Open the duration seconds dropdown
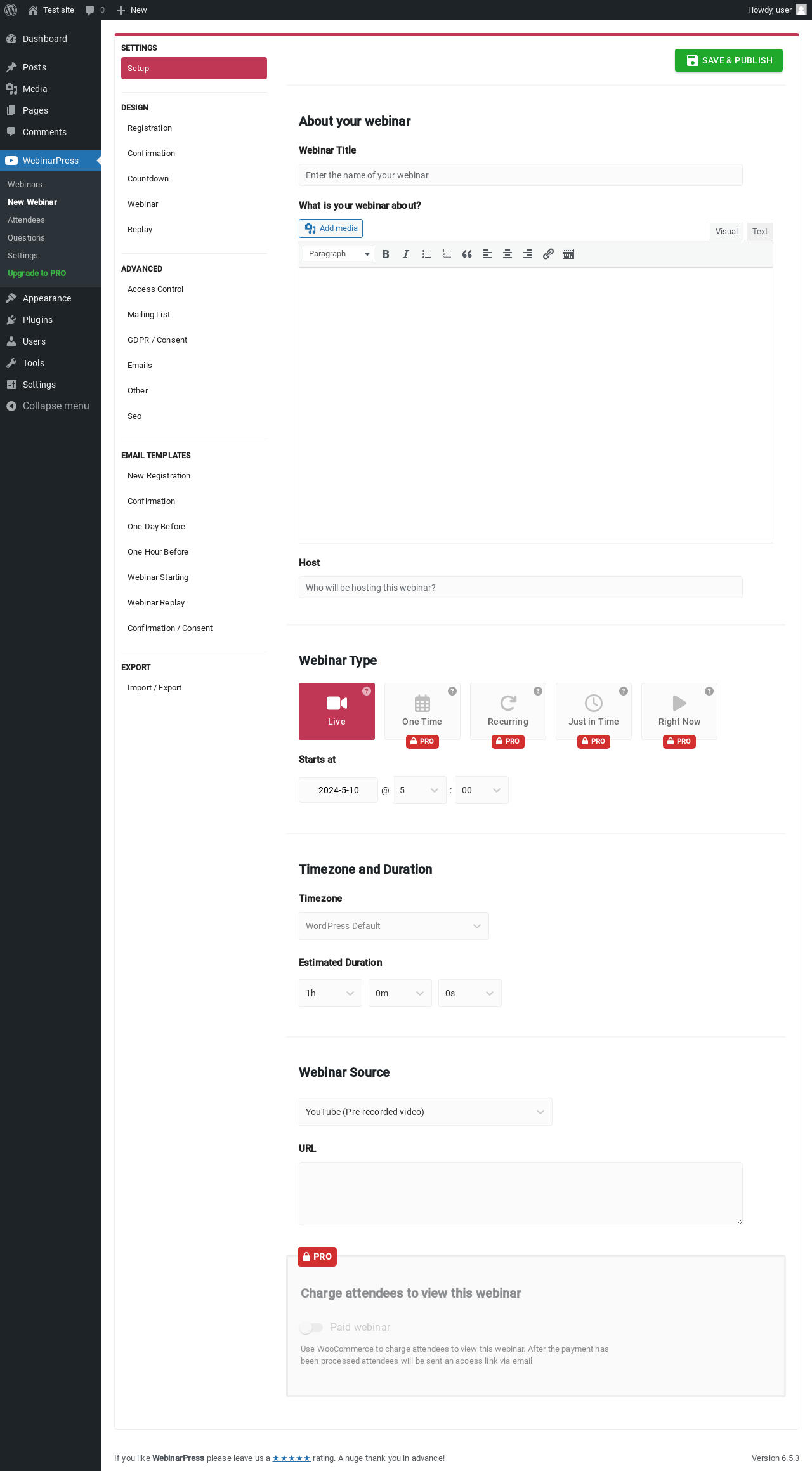 470,993
